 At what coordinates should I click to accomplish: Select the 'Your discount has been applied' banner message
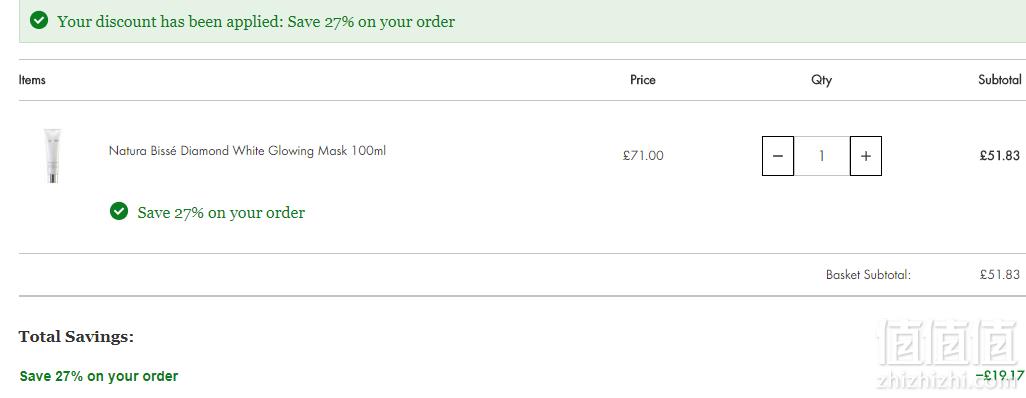pos(256,22)
